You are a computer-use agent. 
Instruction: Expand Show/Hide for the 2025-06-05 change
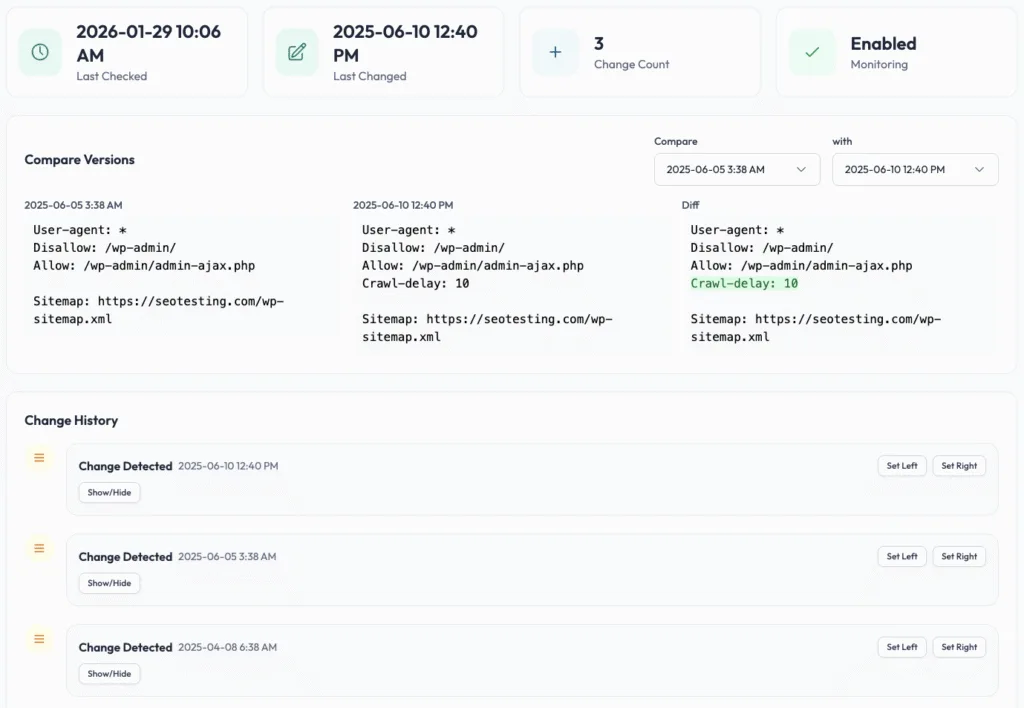[109, 583]
